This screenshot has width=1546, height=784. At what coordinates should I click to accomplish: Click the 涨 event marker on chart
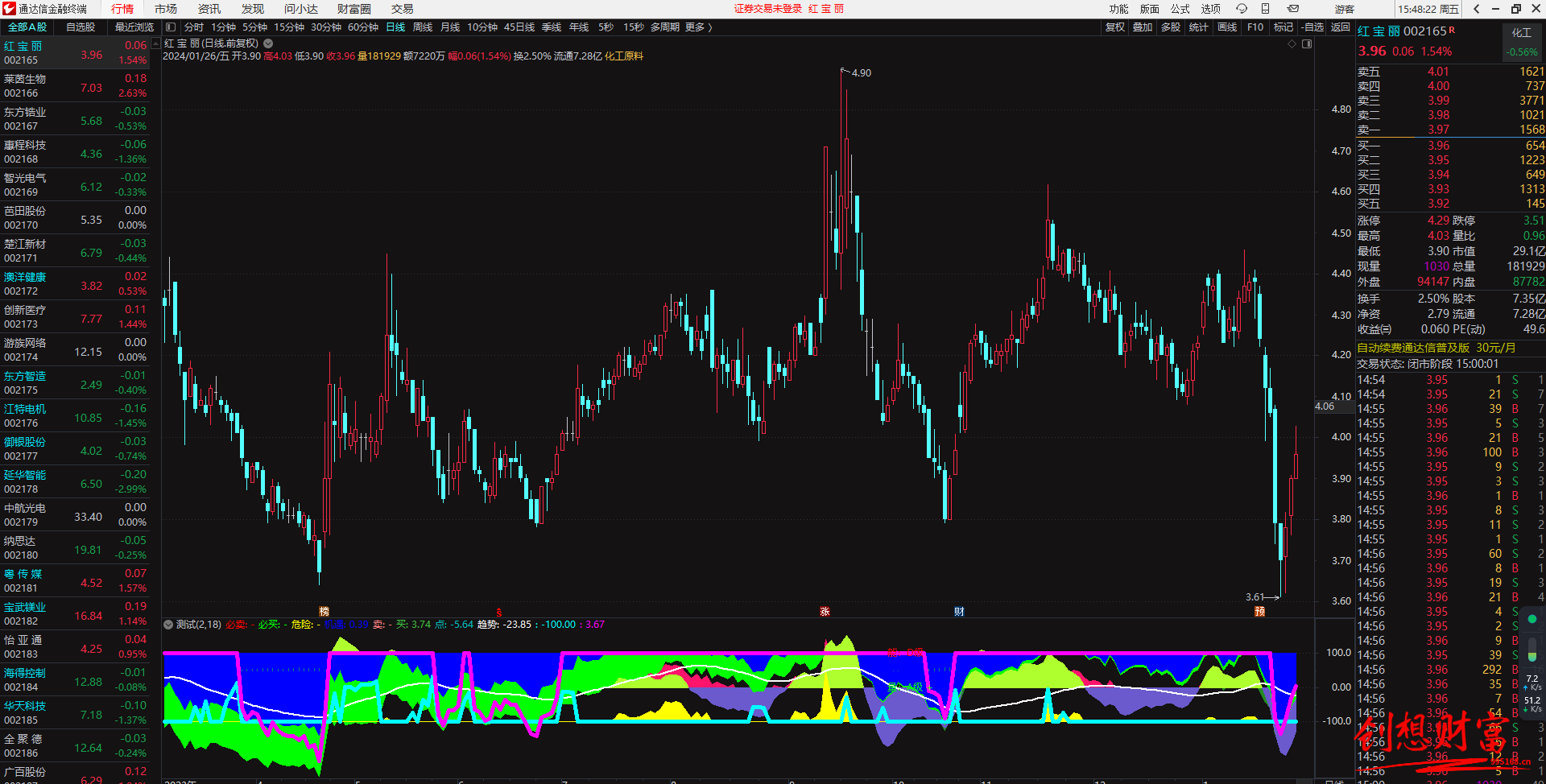(825, 612)
